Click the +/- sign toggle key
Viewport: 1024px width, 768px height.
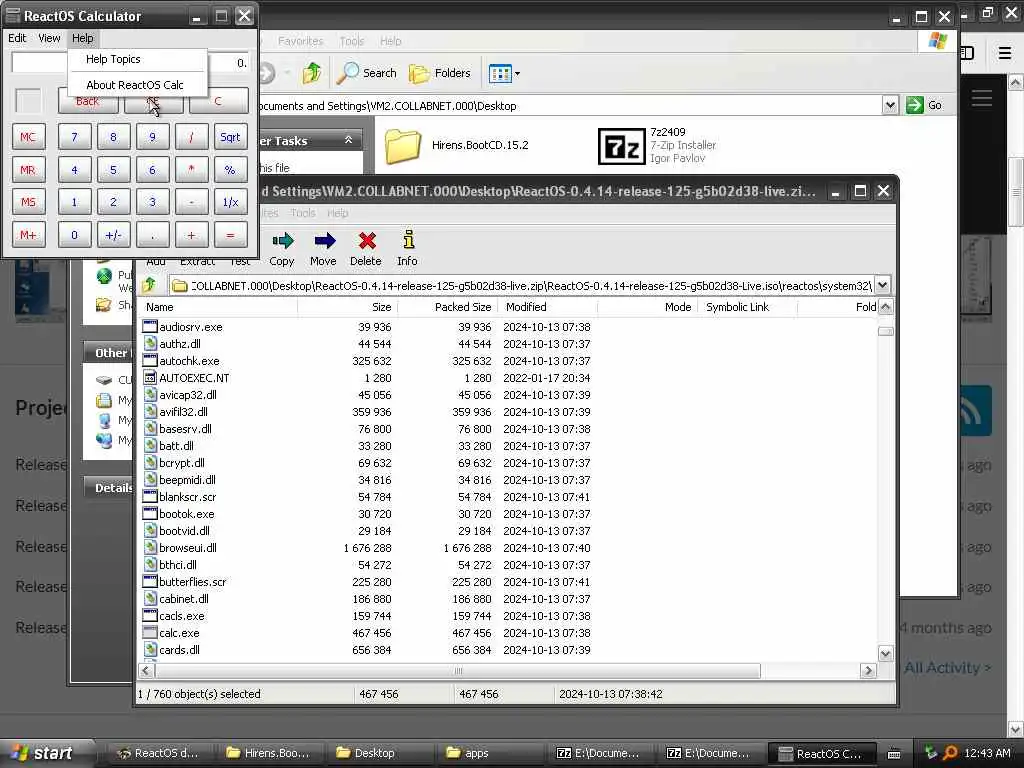114,235
